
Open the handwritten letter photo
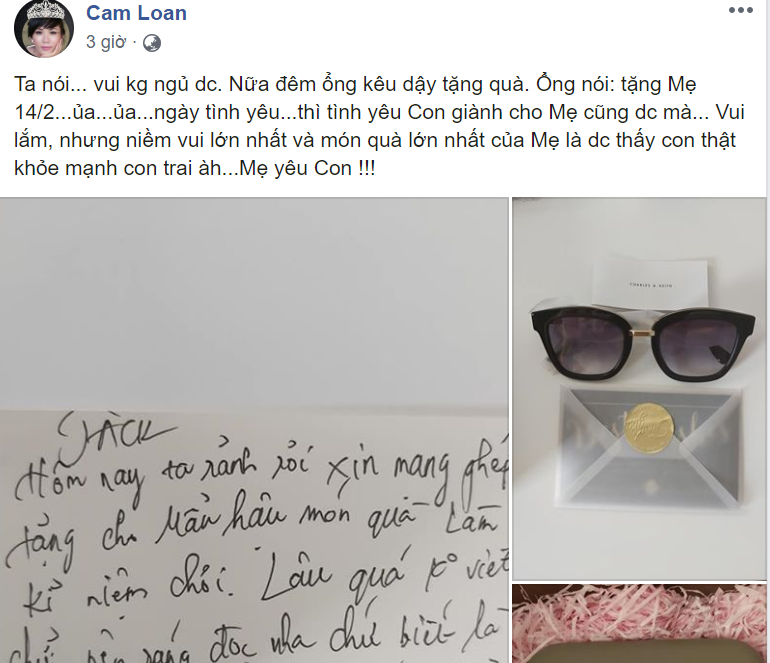point(254,430)
